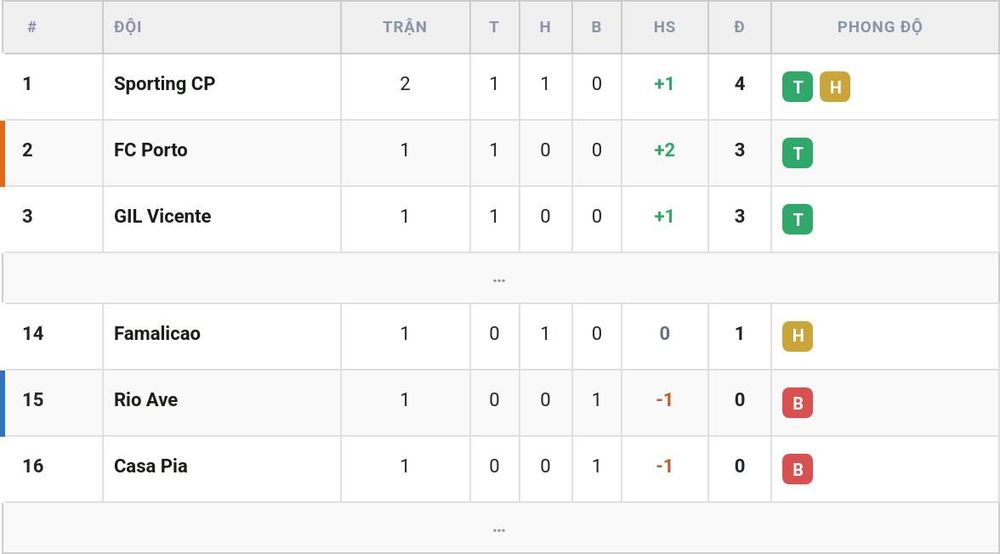Click the ĐỘI column header
This screenshot has width=1000, height=554.
point(128,27)
